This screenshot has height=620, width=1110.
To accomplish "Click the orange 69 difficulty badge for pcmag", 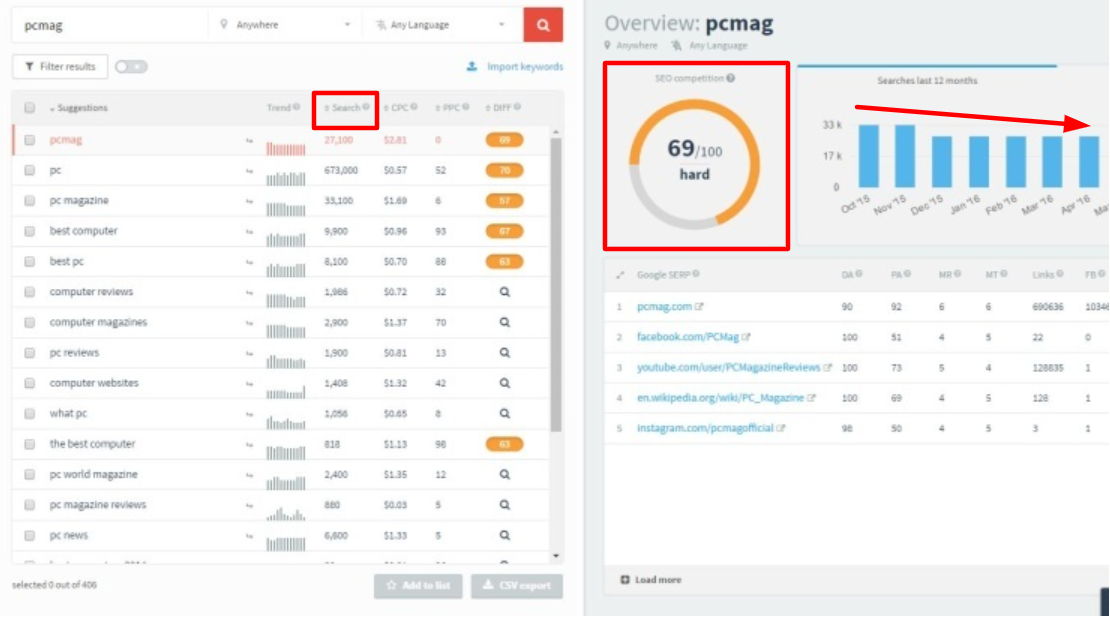I will click(x=505, y=140).
